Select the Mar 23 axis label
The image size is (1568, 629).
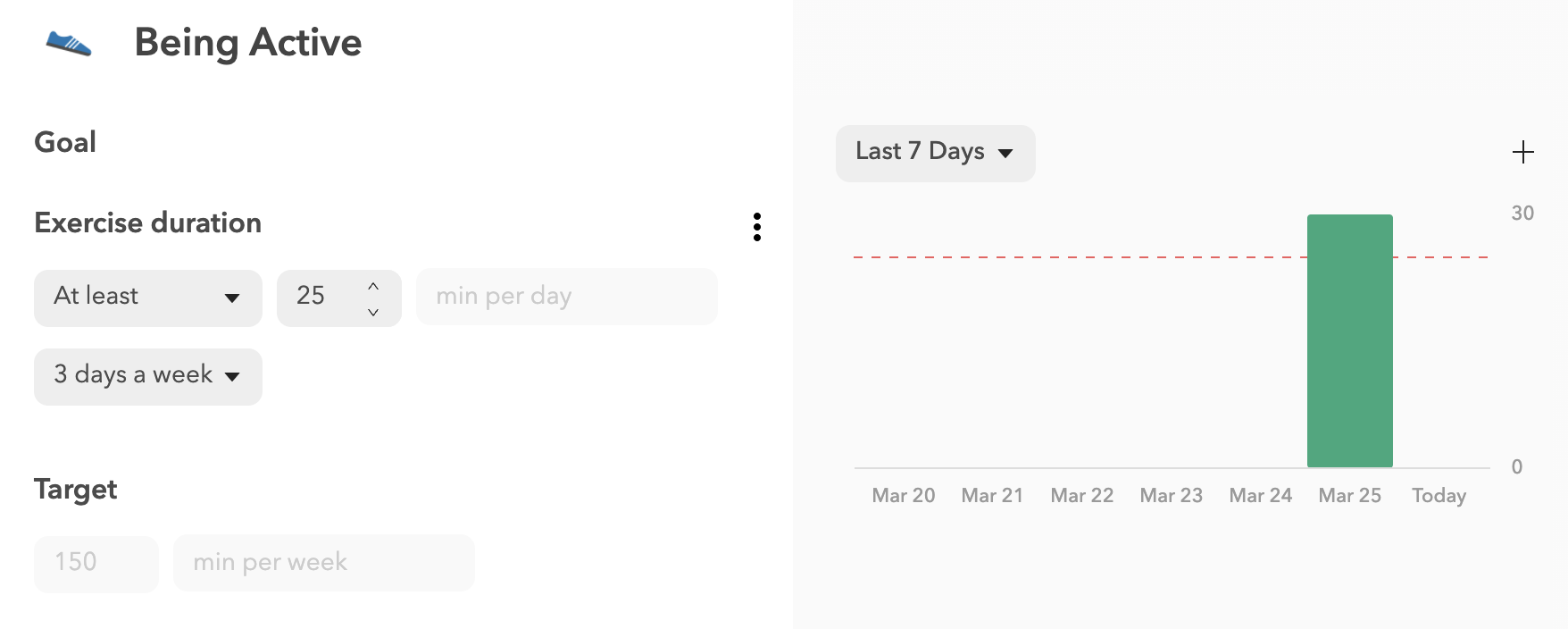click(1172, 496)
